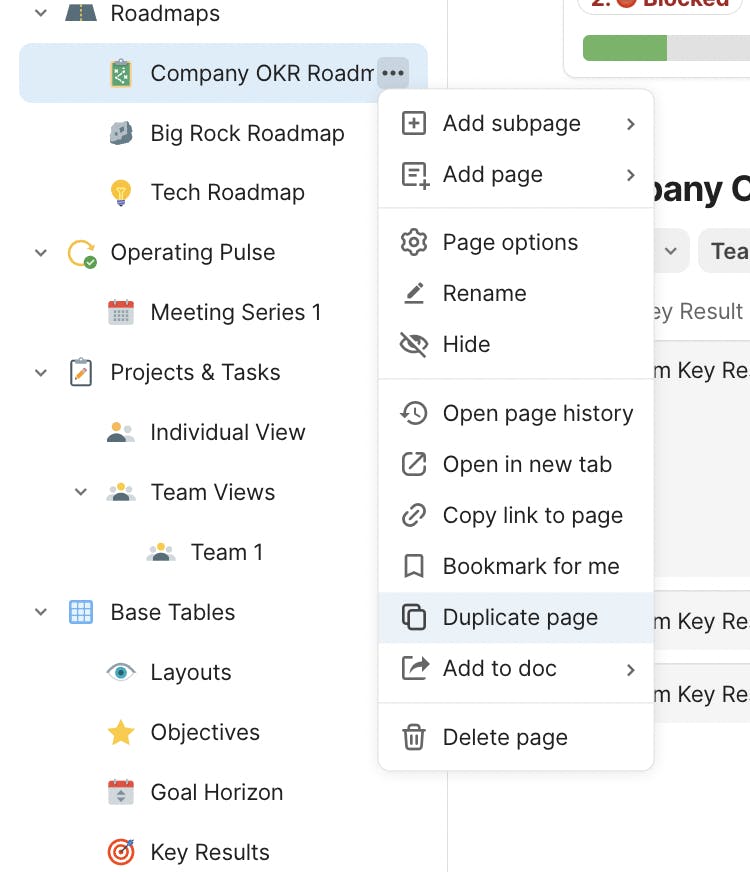Collapse the Base Tables section
Image resolution: width=750 pixels, height=872 pixels.
41,613
